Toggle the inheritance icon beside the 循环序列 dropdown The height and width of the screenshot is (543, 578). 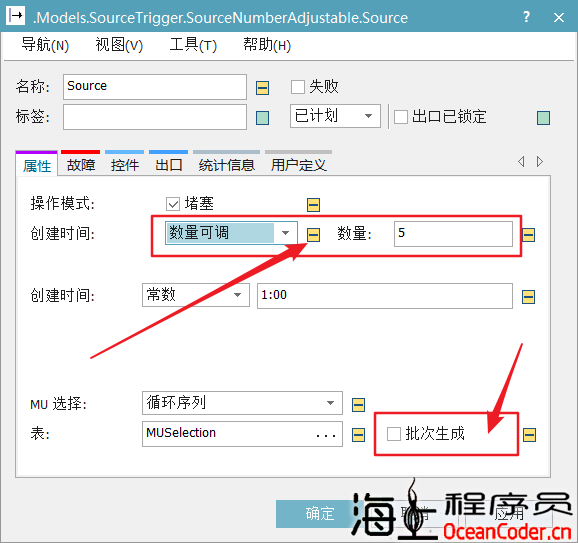[x=358, y=405]
